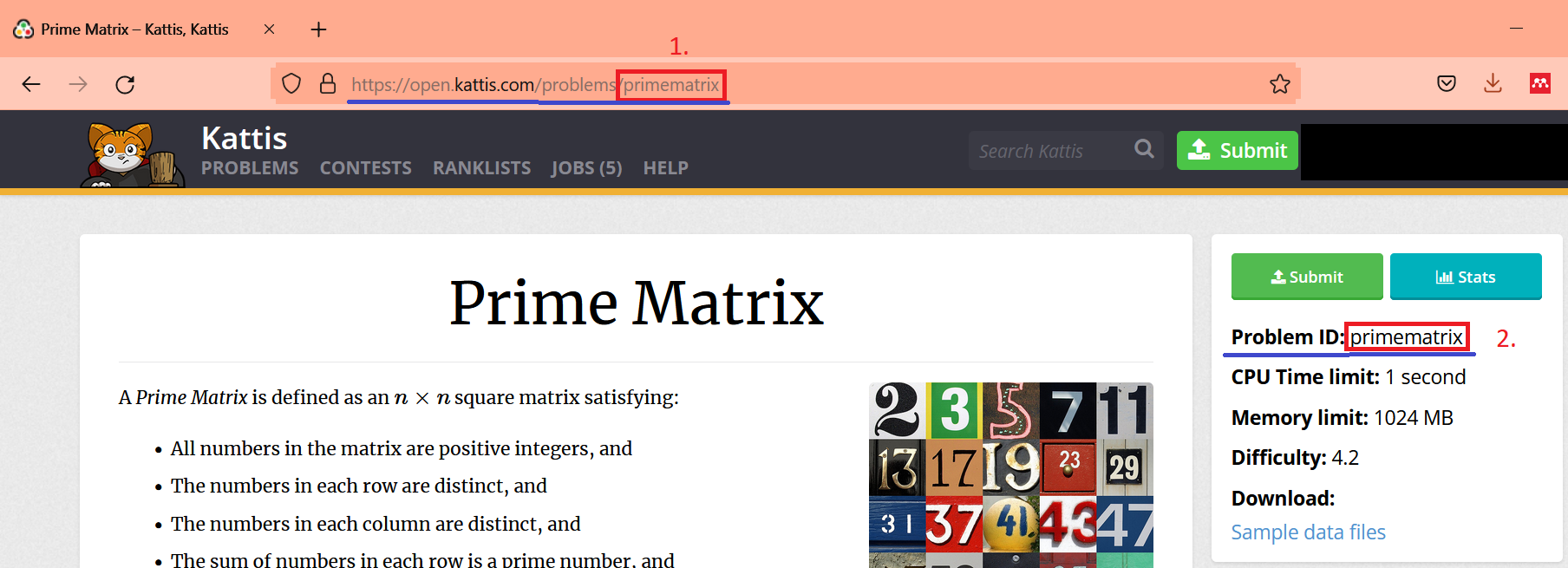Open the teal Stats button

[1466, 277]
